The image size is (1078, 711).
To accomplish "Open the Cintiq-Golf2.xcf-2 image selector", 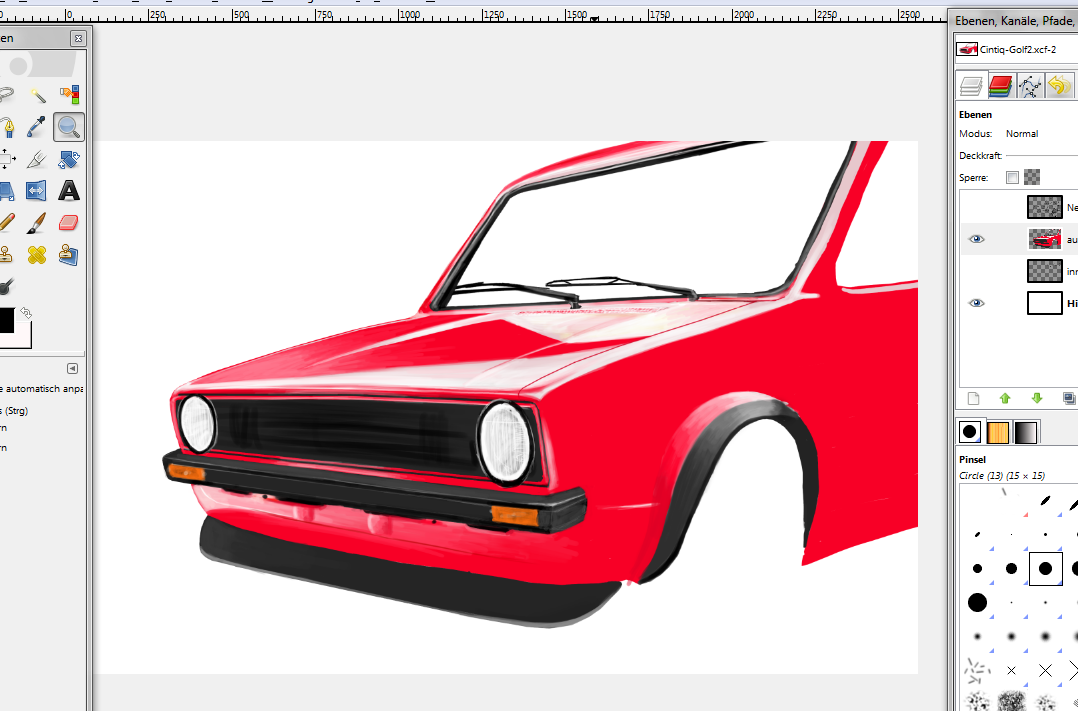I will (x=1010, y=49).
